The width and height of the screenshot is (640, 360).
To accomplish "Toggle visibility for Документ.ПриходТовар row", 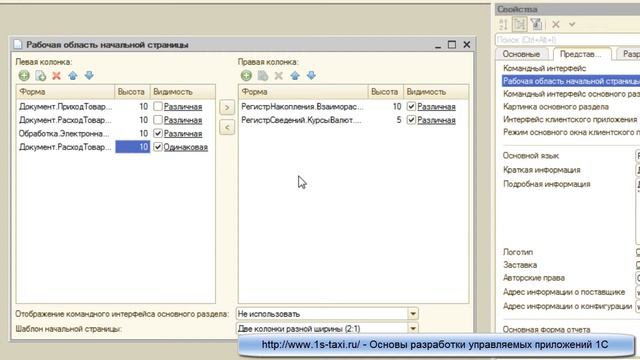I will point(158,107).
